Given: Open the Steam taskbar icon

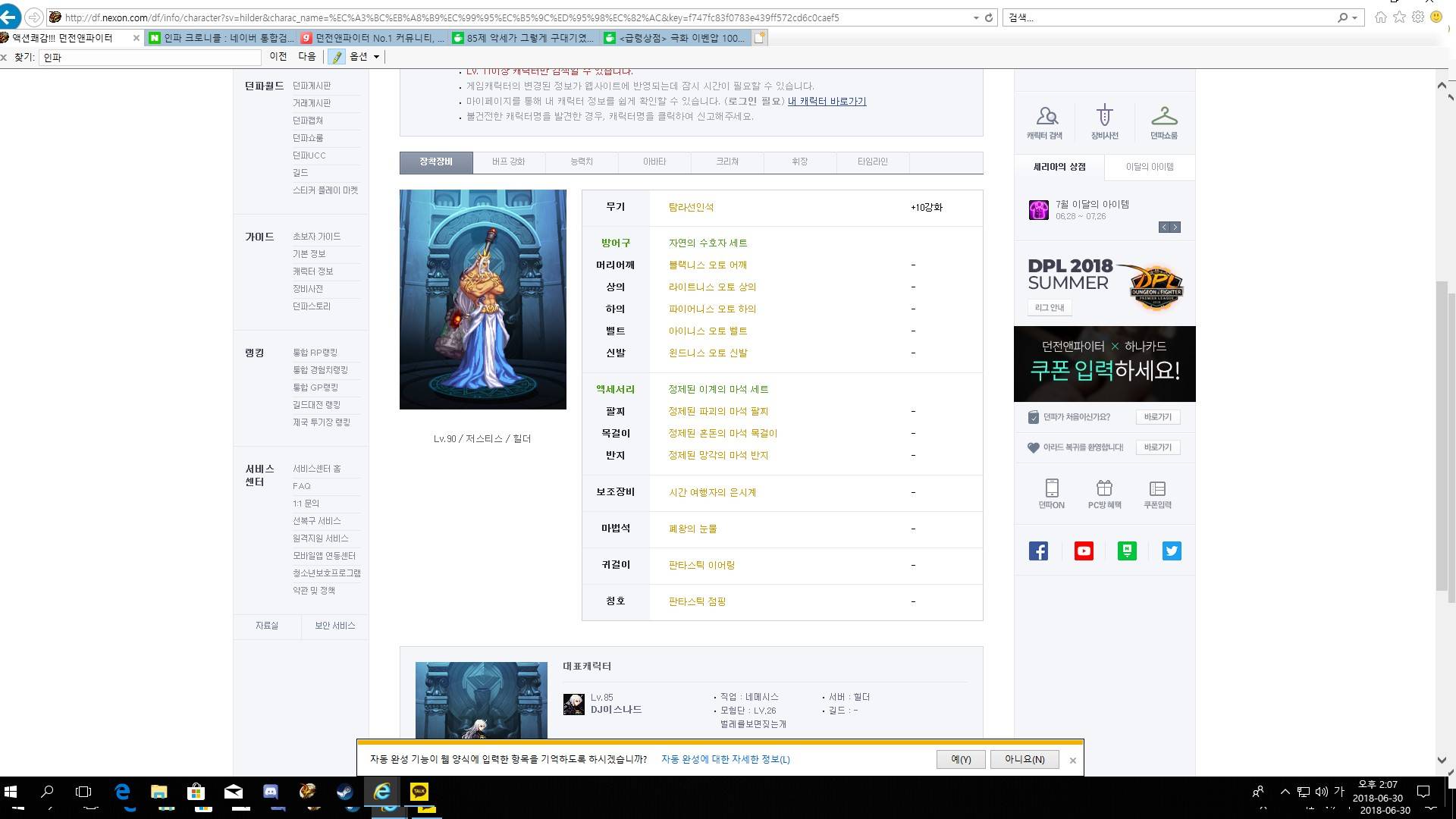Looking at the screenshot, I should (345, 792).
